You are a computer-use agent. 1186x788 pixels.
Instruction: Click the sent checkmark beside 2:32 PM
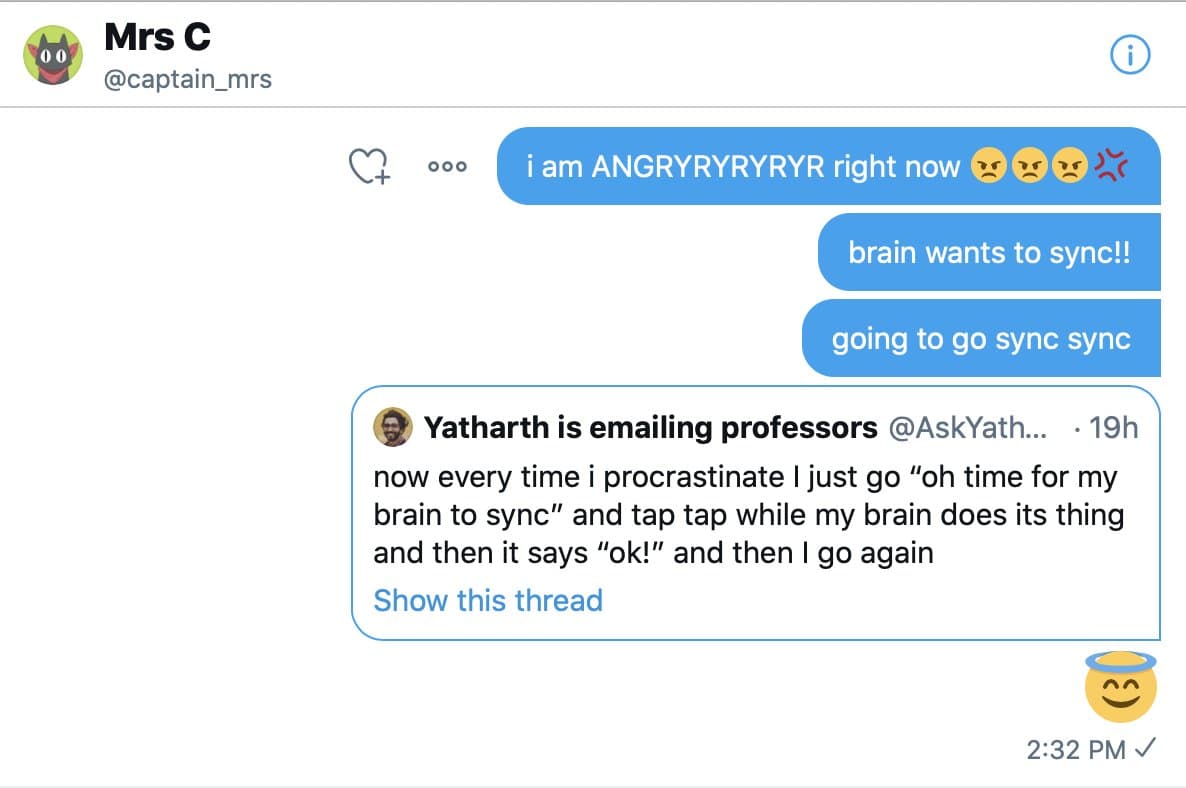click(x=1147, y=748)
